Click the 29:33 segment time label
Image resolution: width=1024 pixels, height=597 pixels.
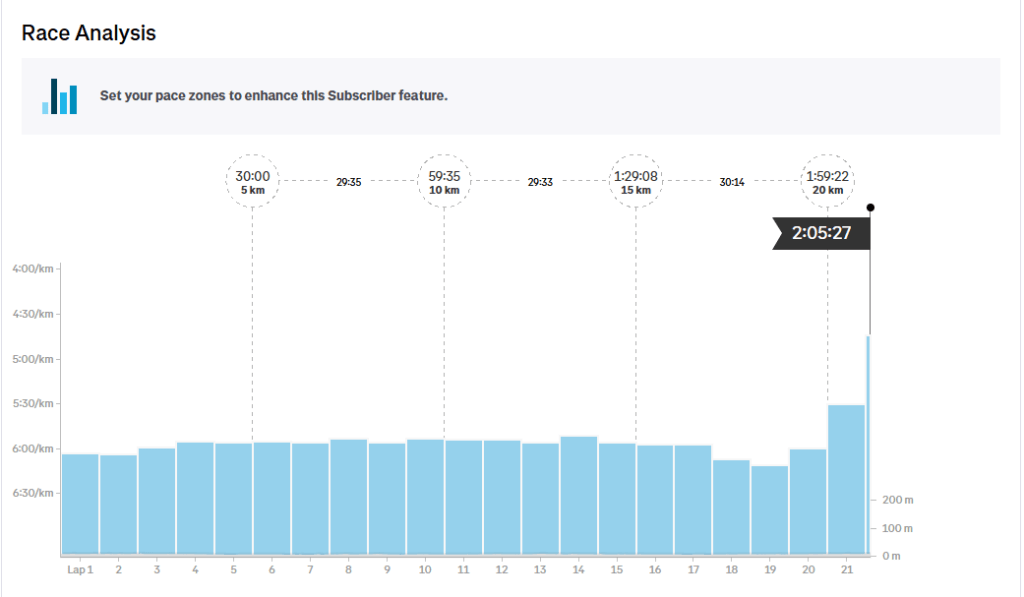click(x=540, y=182)
